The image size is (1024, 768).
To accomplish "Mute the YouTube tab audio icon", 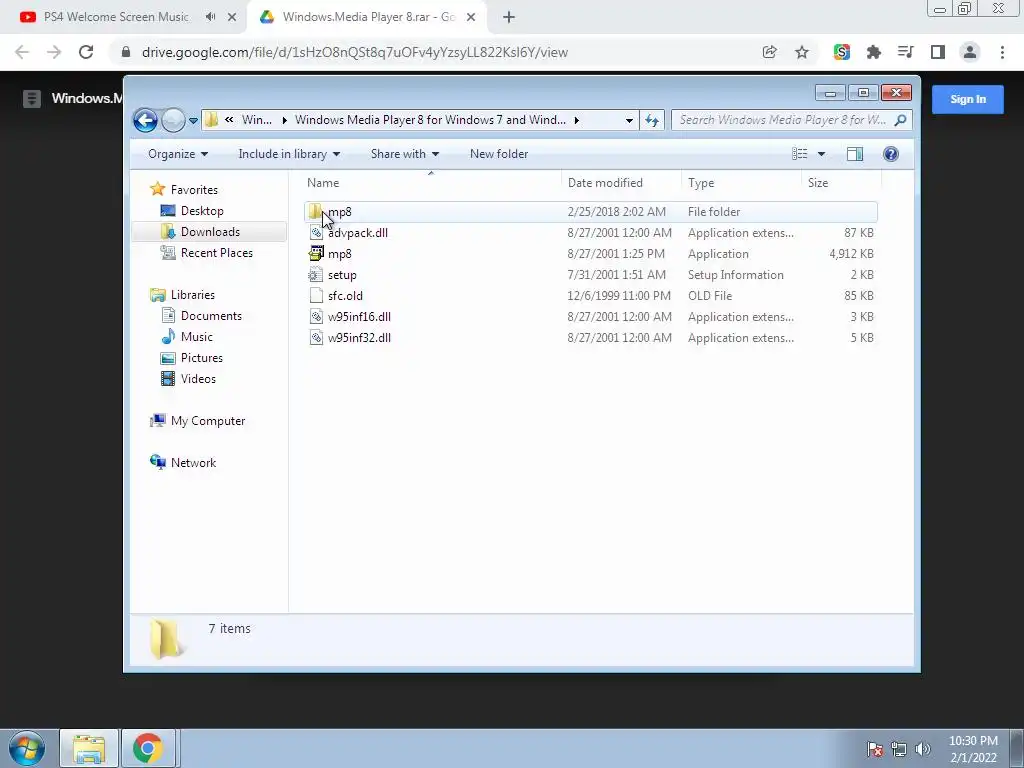I will 210,17.
